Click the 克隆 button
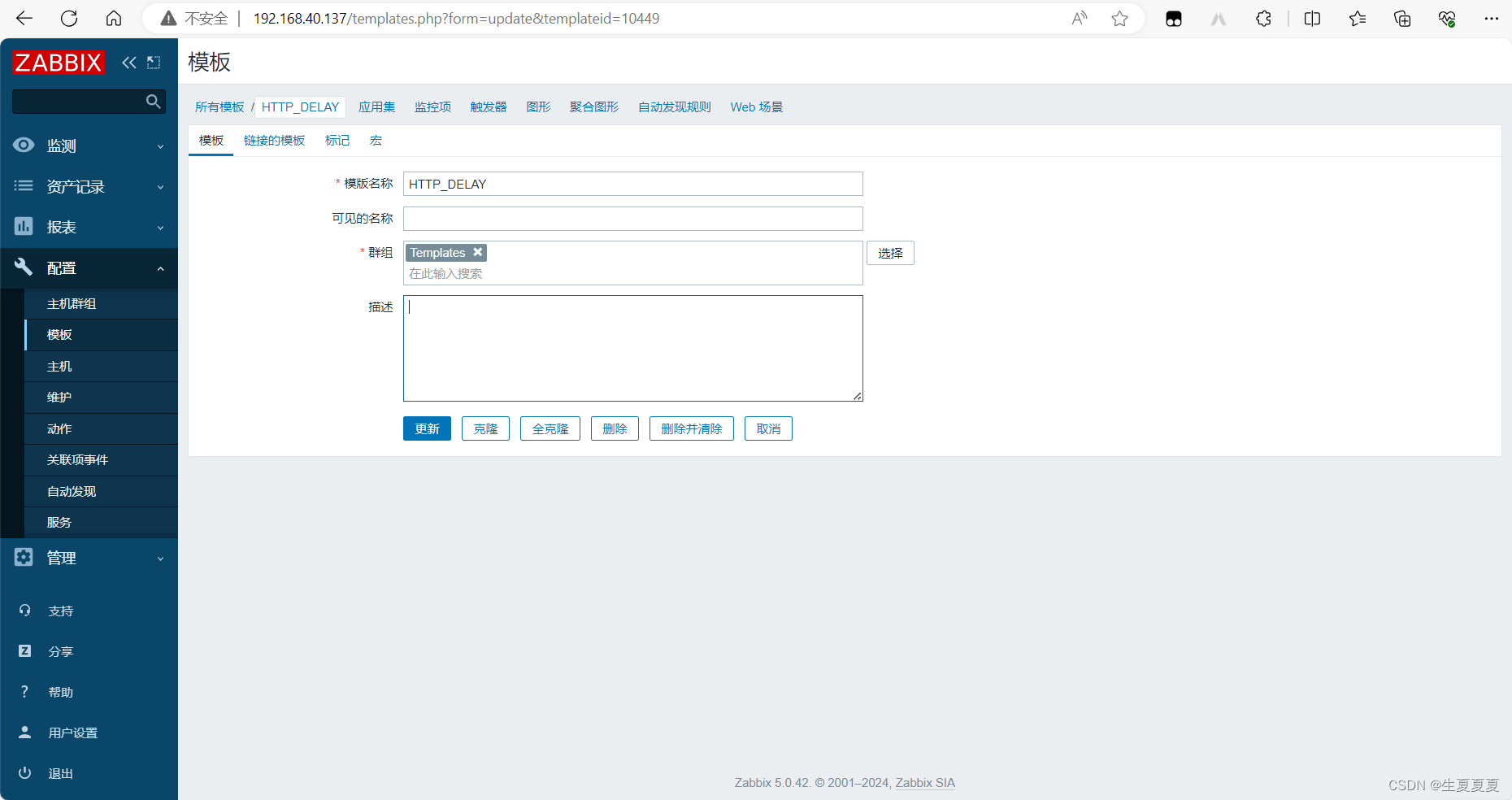This screenshot has height=800, width=1512. pyautogui.click(x=485, y=428)
